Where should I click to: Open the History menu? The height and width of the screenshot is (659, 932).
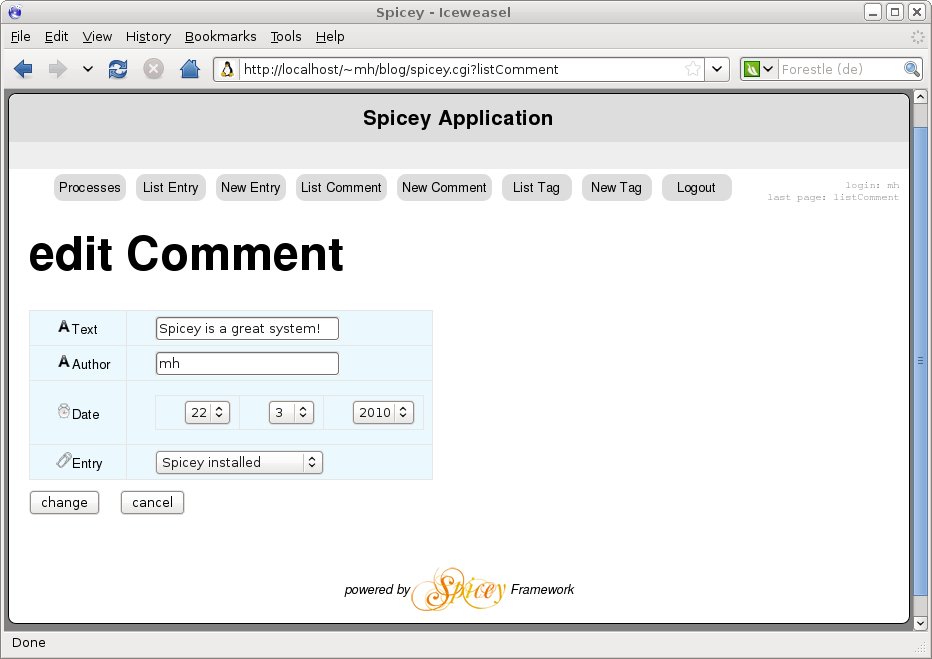(148, 37)
